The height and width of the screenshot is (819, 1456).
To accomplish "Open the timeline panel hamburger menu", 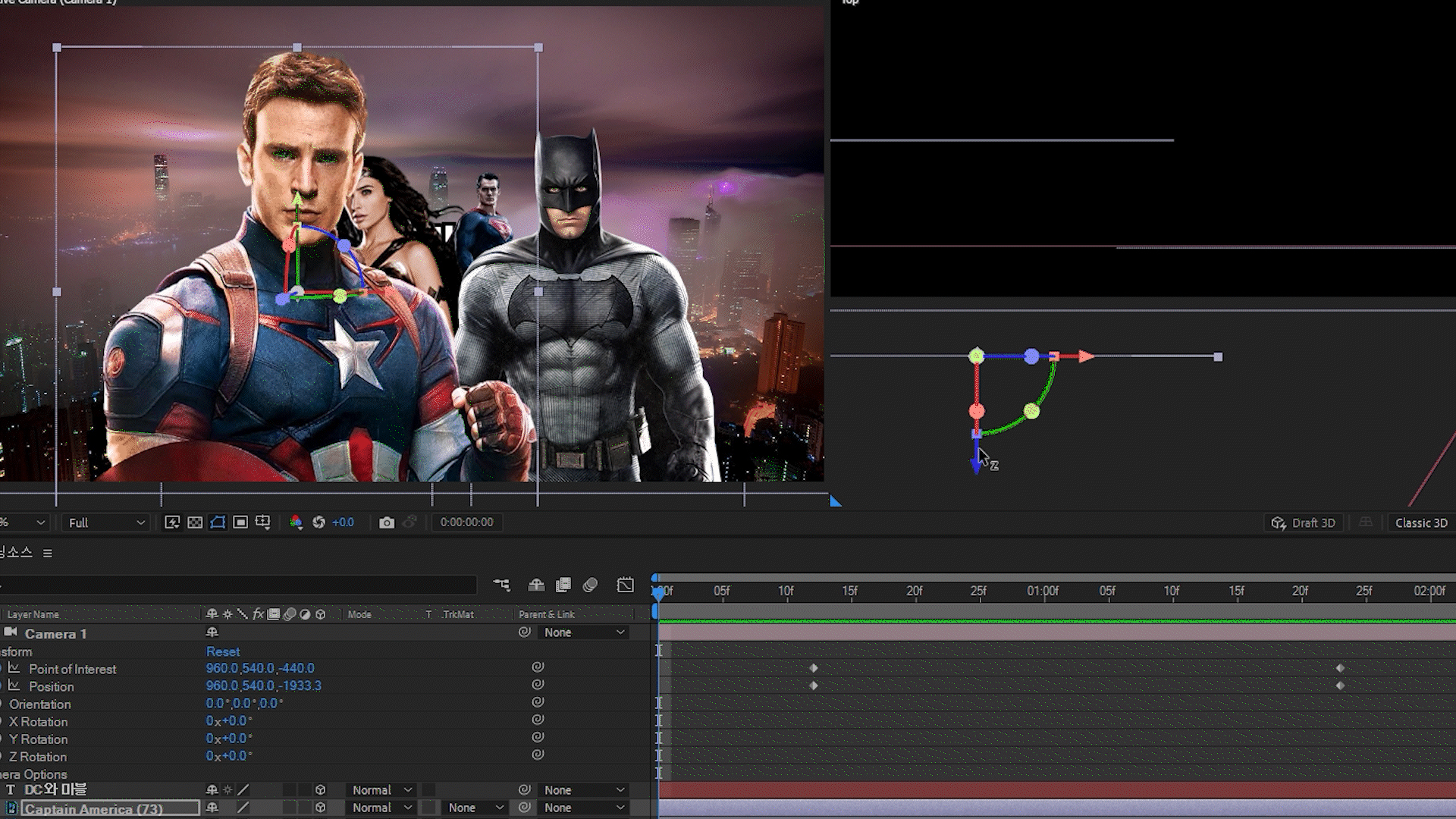I will (48, 553).
